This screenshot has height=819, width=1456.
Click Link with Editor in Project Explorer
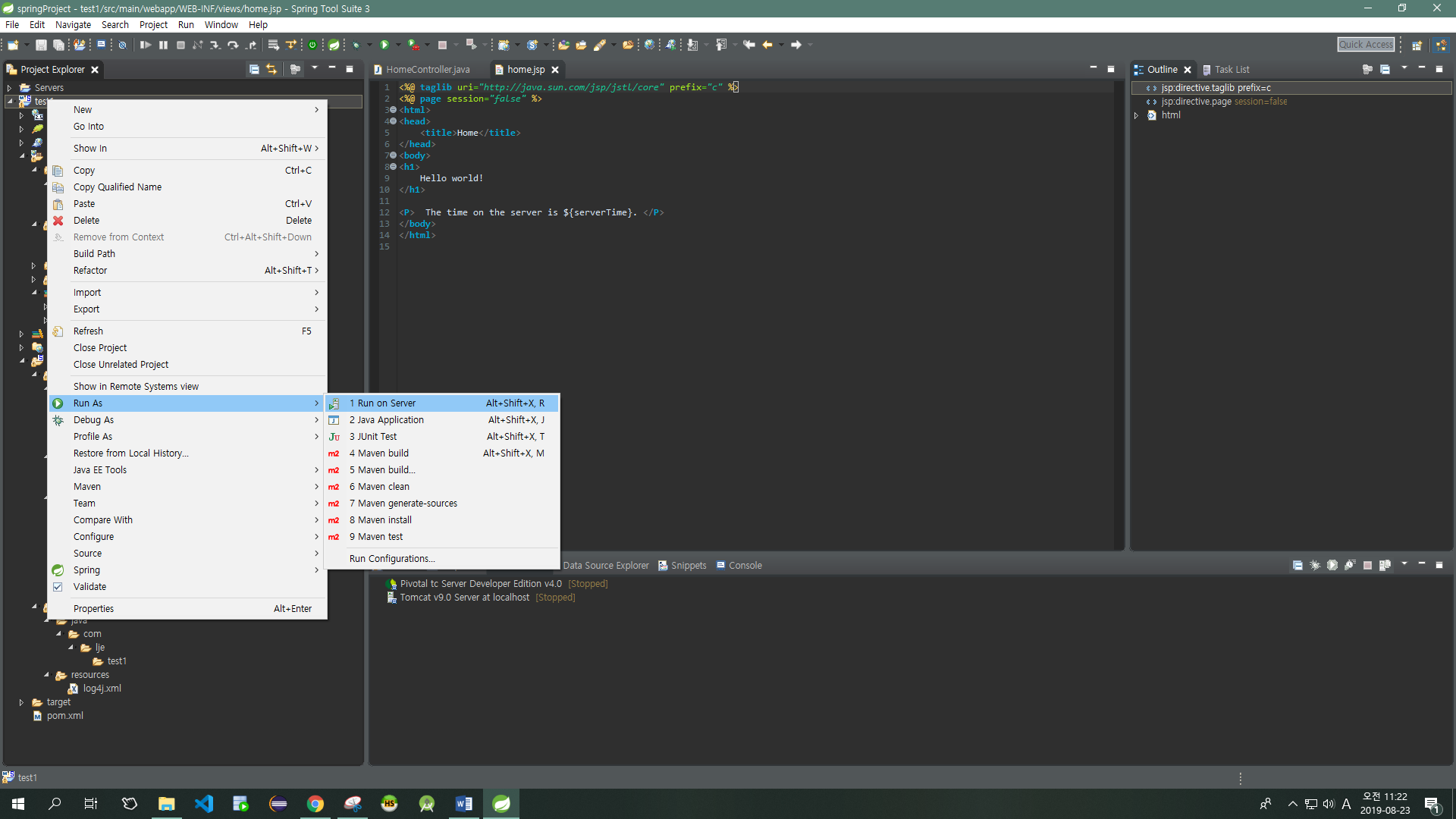(x=271, y=69)
